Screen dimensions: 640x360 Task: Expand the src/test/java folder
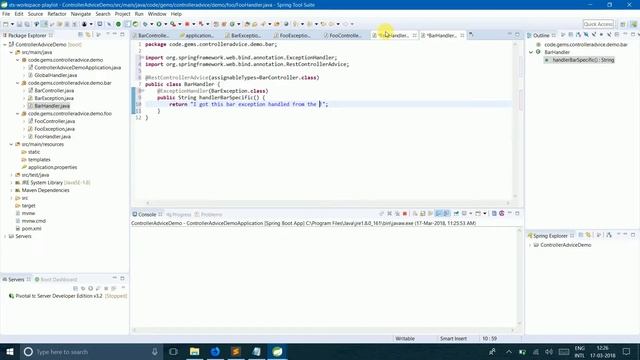(x=11, y=175)
